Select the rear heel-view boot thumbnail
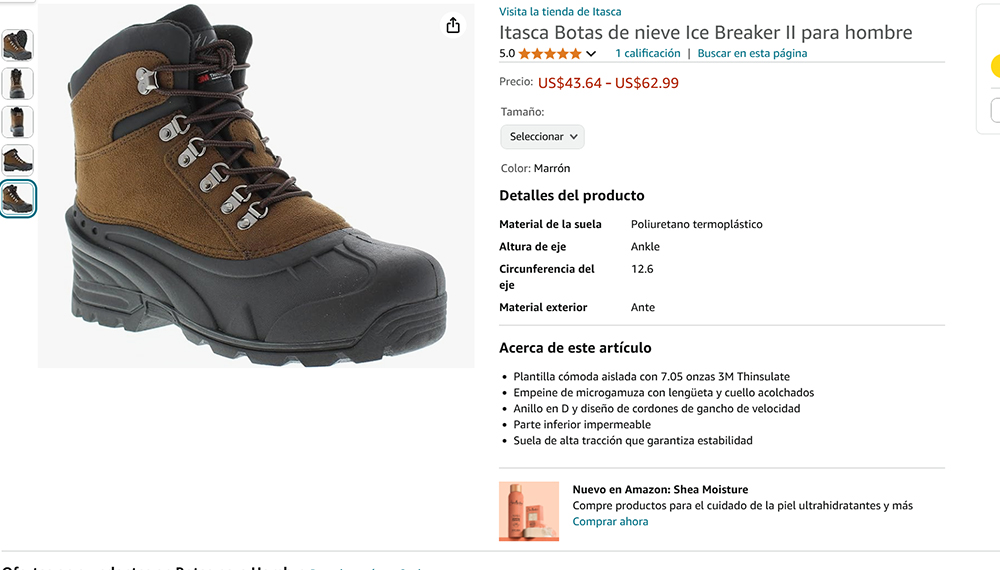The height and width of the screenshot is (570, 1000). (x=17, y=122)
